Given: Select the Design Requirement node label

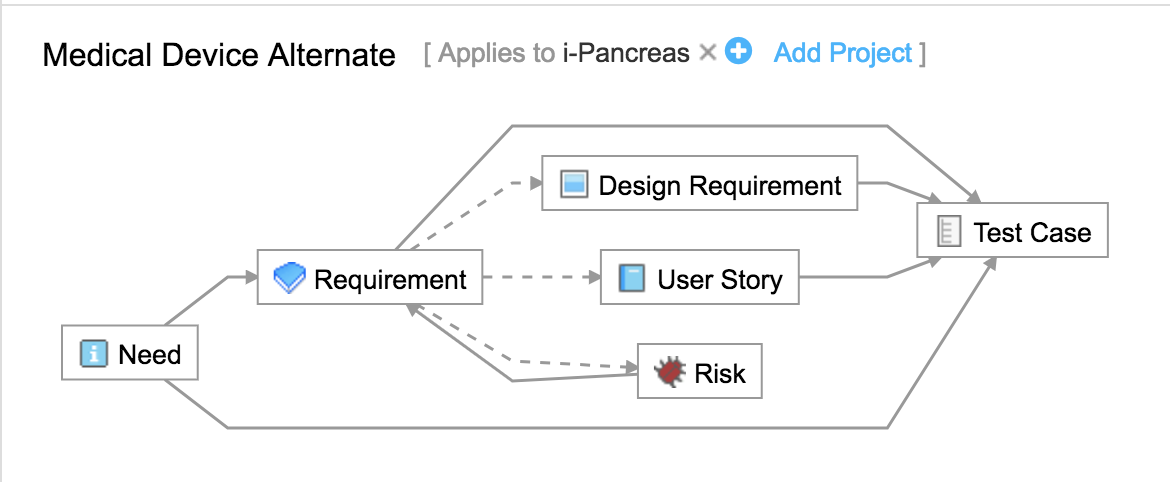Looking at the screenshot, I should 720,185.
